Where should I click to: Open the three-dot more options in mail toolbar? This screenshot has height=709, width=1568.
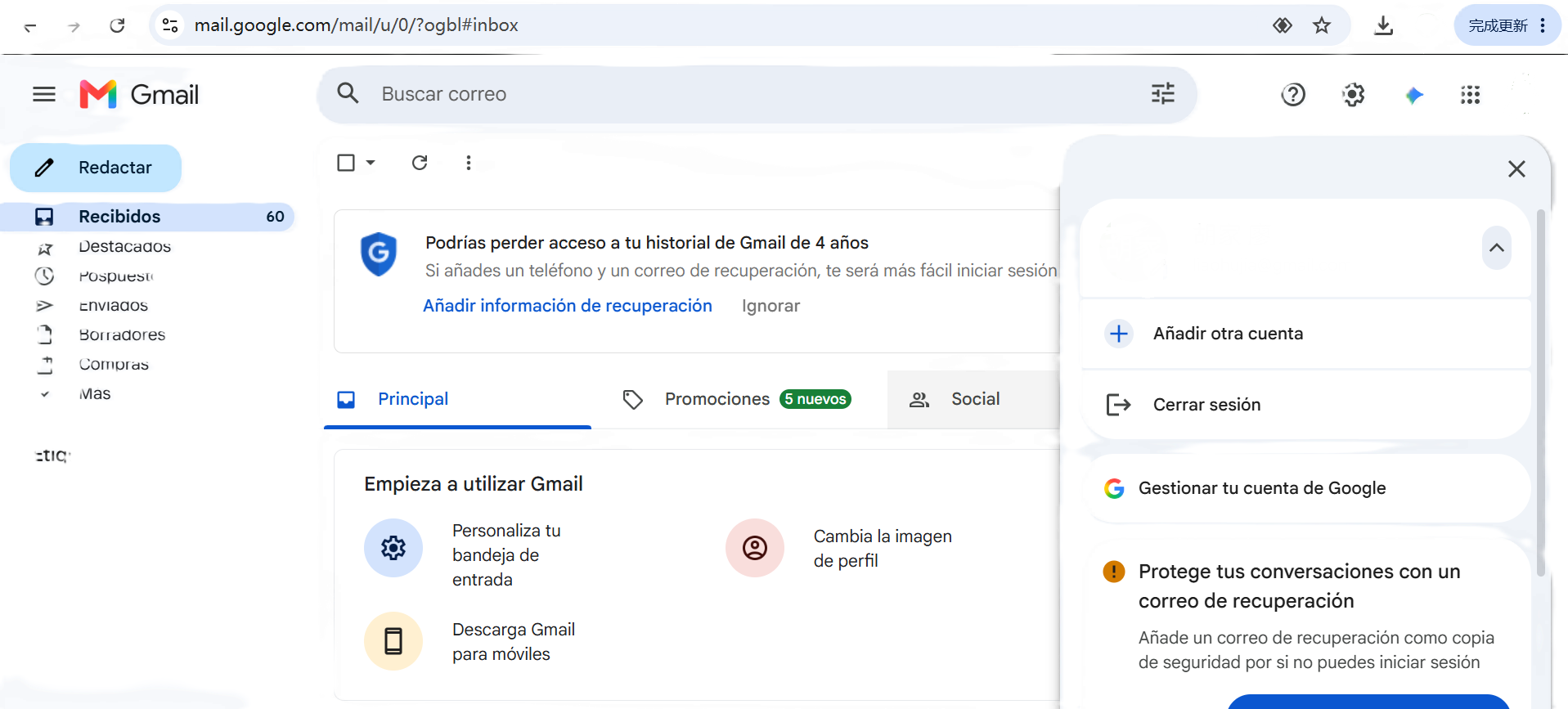pyautogui.click(x=469, y=163)
